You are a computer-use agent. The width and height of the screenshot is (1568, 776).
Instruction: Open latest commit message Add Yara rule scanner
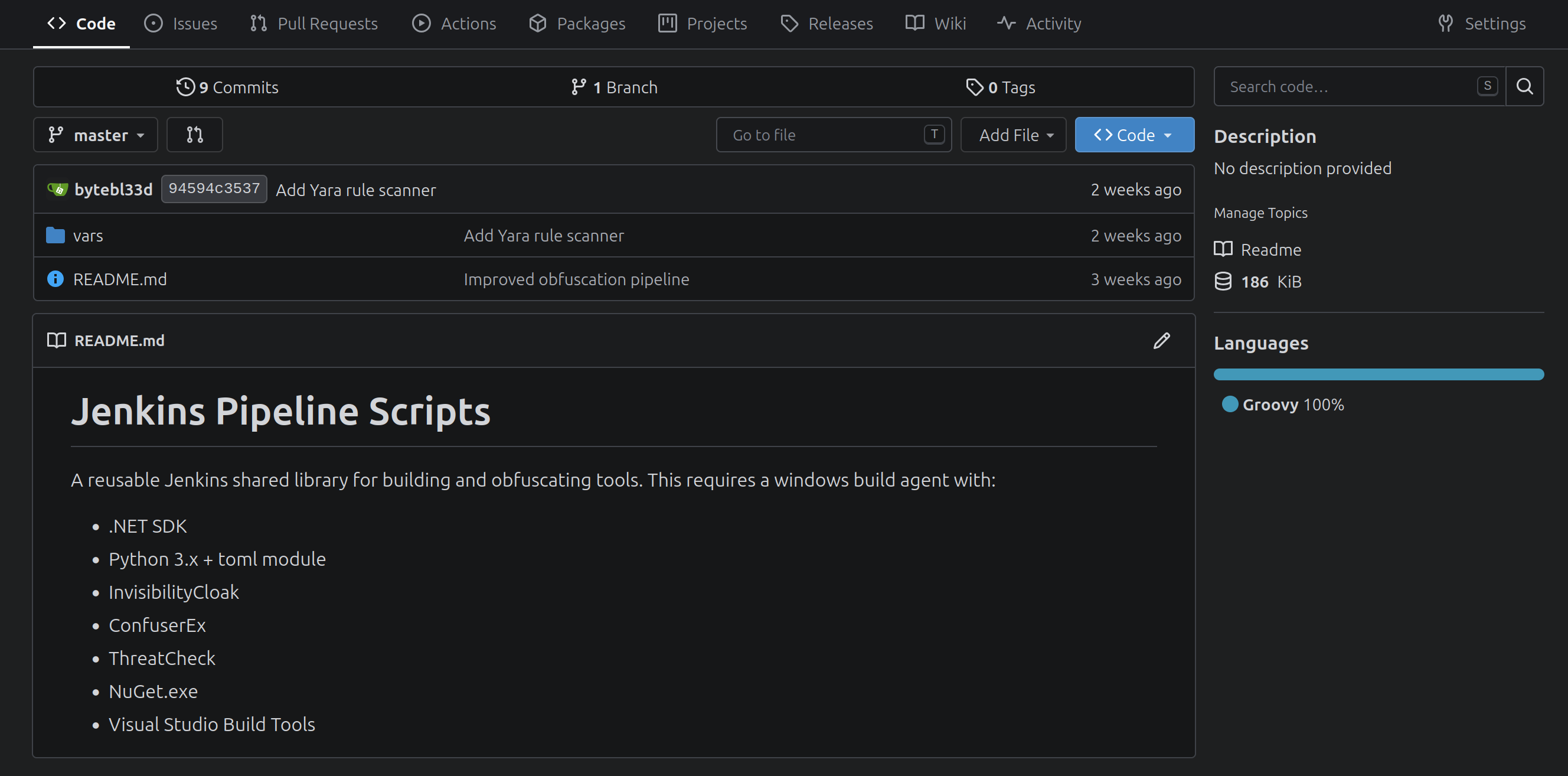tap(356, 190)
